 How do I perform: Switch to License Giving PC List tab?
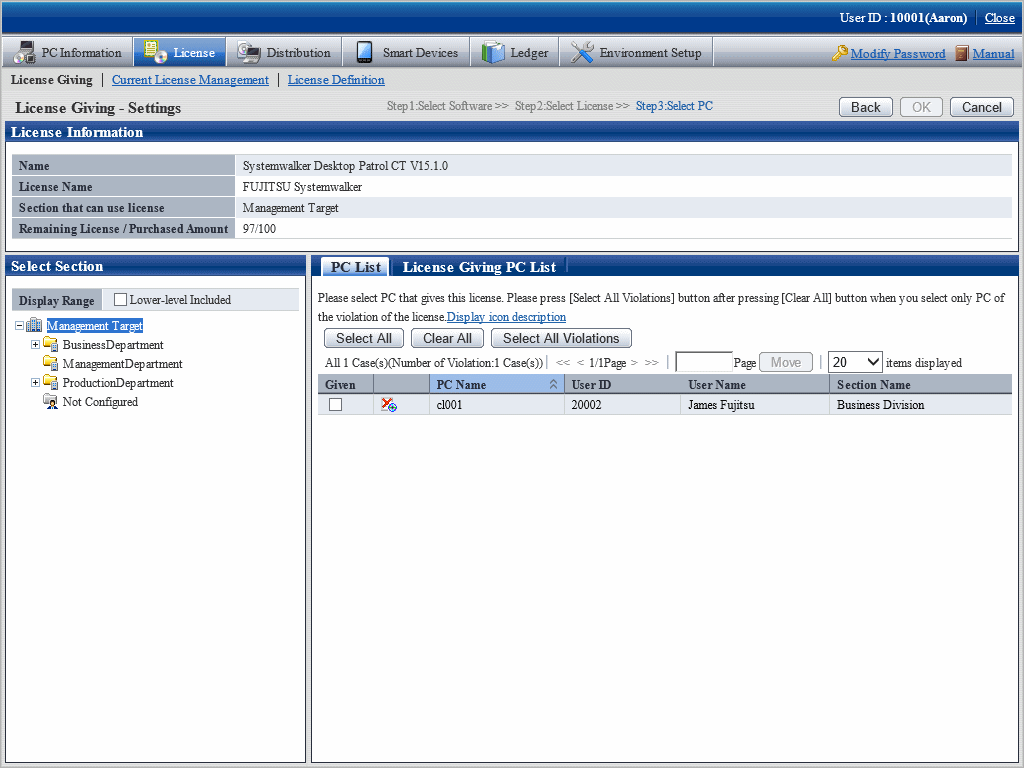coord(479,266)
